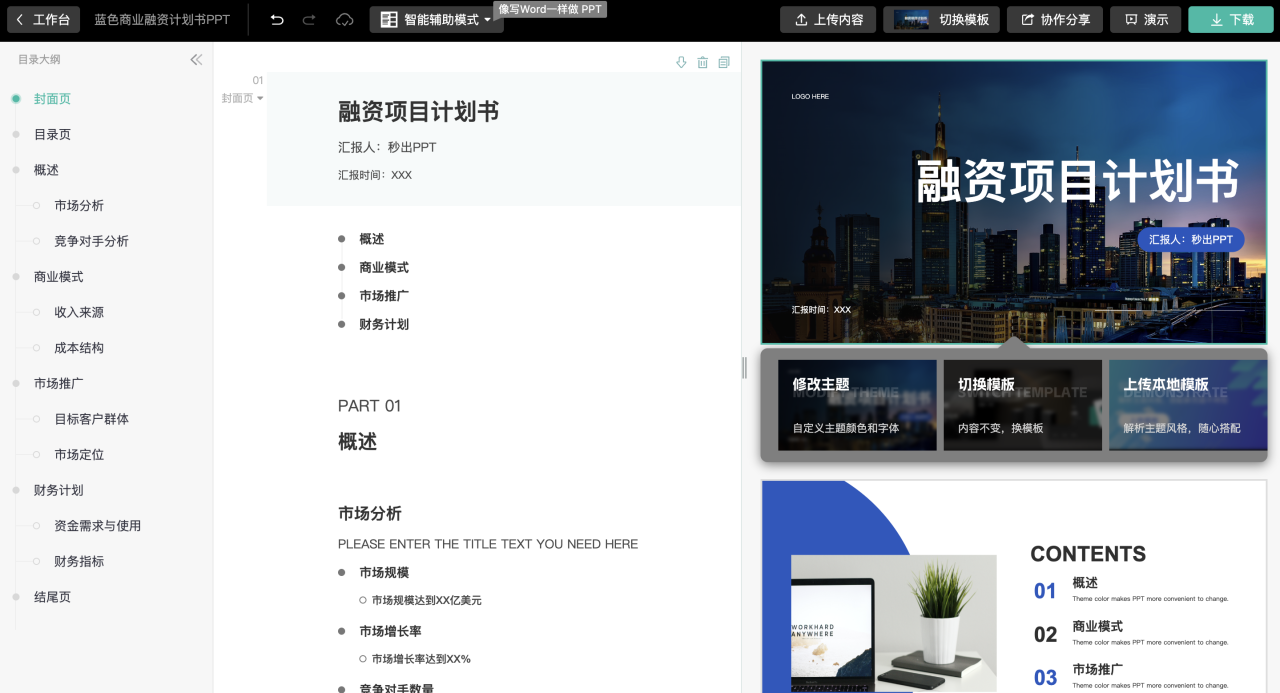Click the 上传内容 button
The height and width of the screenshot is (693, 1280).
pos(828,20)
